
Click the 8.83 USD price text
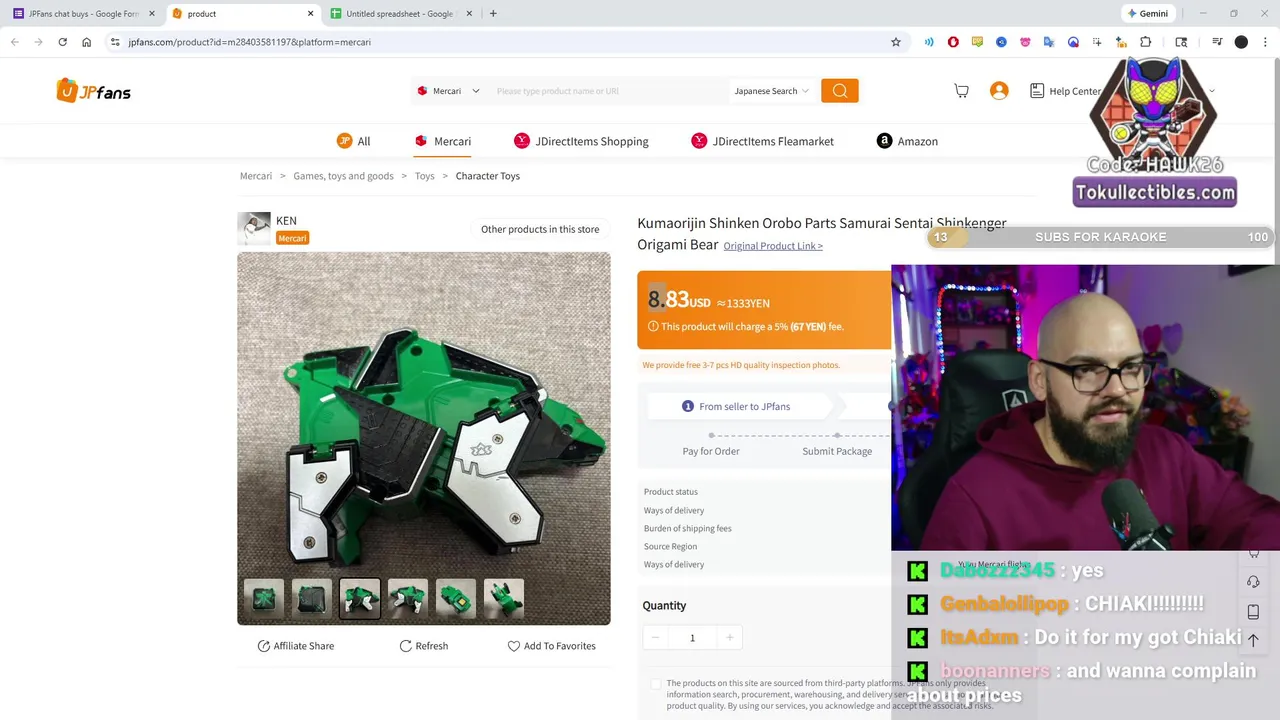[679, 300]
